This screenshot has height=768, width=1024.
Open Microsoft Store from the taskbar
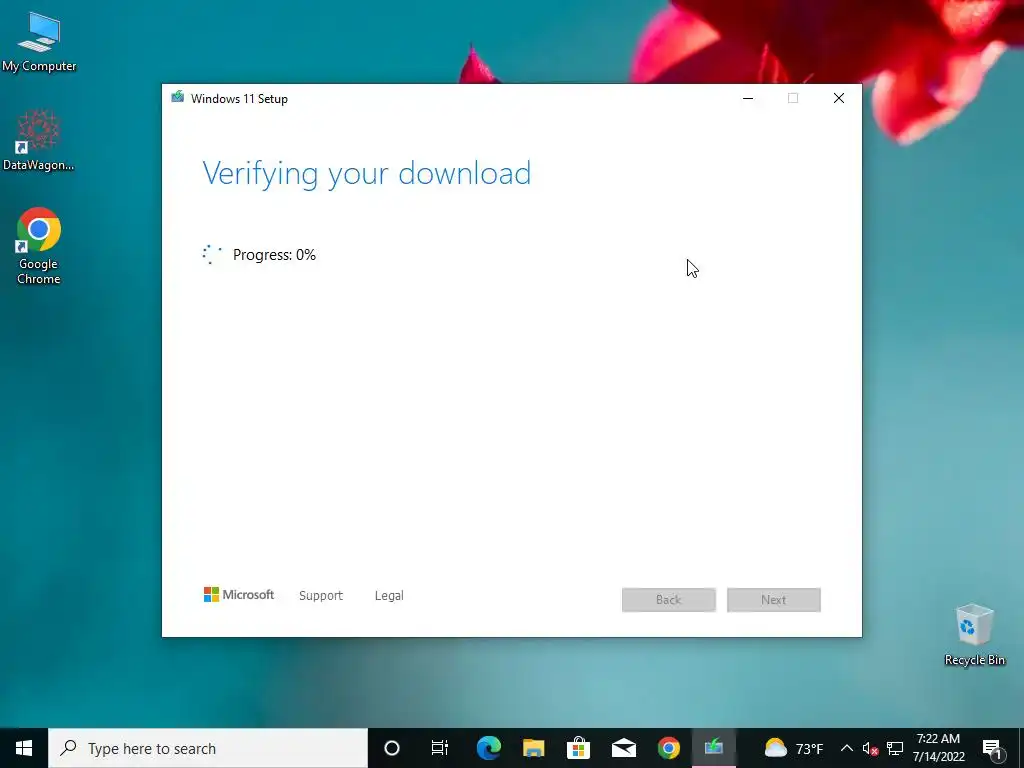[x=579, y=748]
